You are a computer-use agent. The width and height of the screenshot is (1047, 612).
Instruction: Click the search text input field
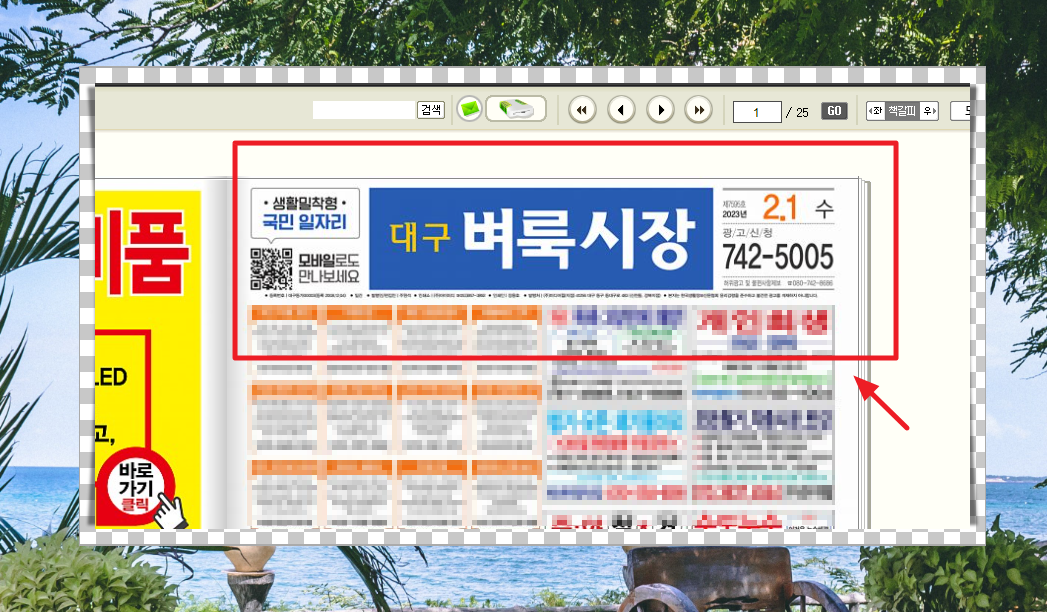tap(365, 110)
